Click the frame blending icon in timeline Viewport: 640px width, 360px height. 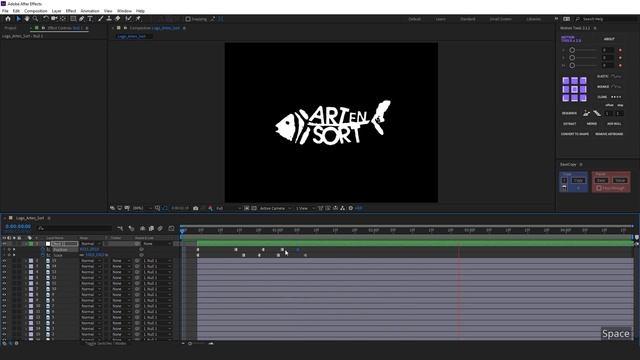point(151,229)
